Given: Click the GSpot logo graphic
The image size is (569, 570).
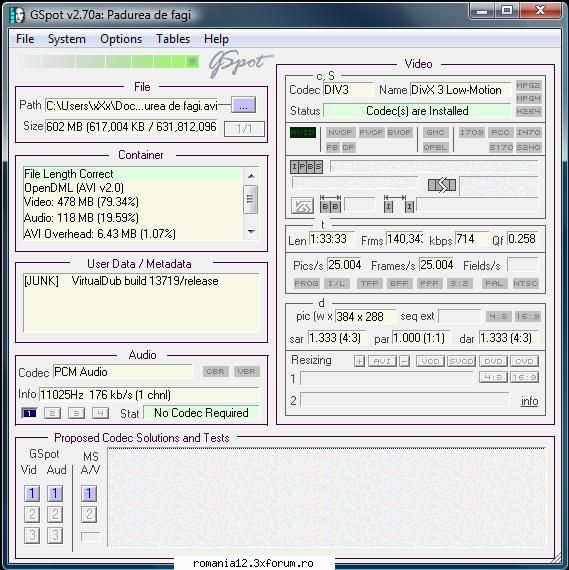Looking at the screenshot, I should (240, 64).
